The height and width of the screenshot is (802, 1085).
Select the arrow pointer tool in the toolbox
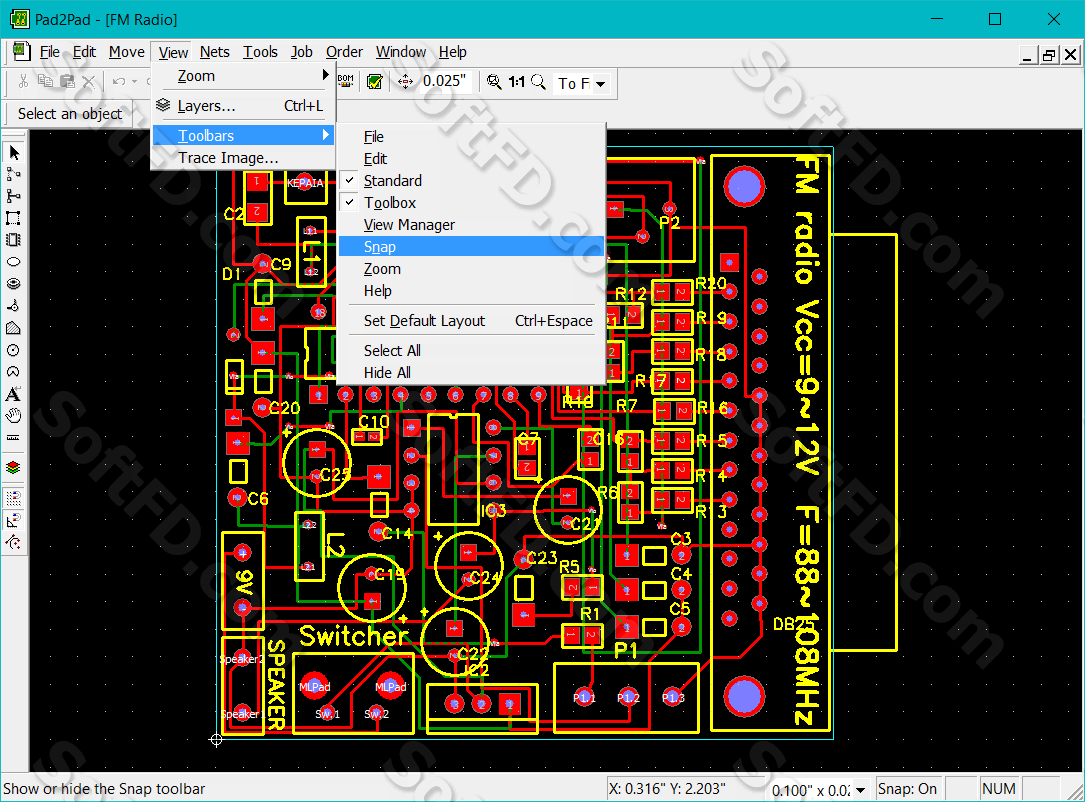(13, 152)
